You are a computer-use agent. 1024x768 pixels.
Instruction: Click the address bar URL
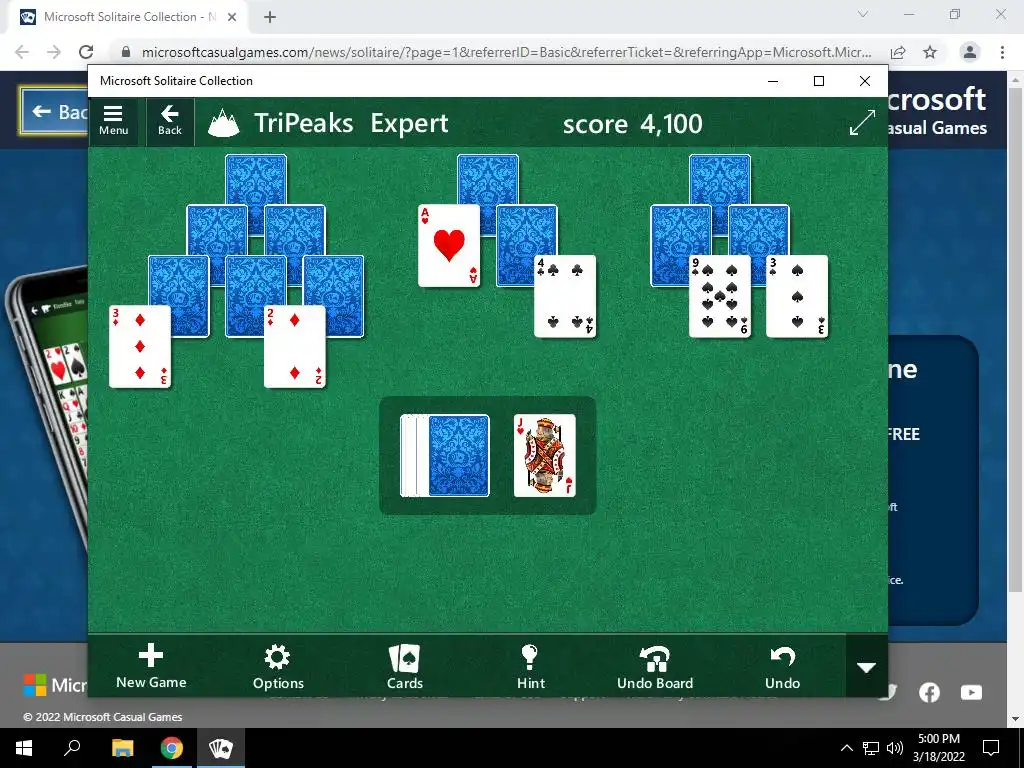[x=506, y=52]
